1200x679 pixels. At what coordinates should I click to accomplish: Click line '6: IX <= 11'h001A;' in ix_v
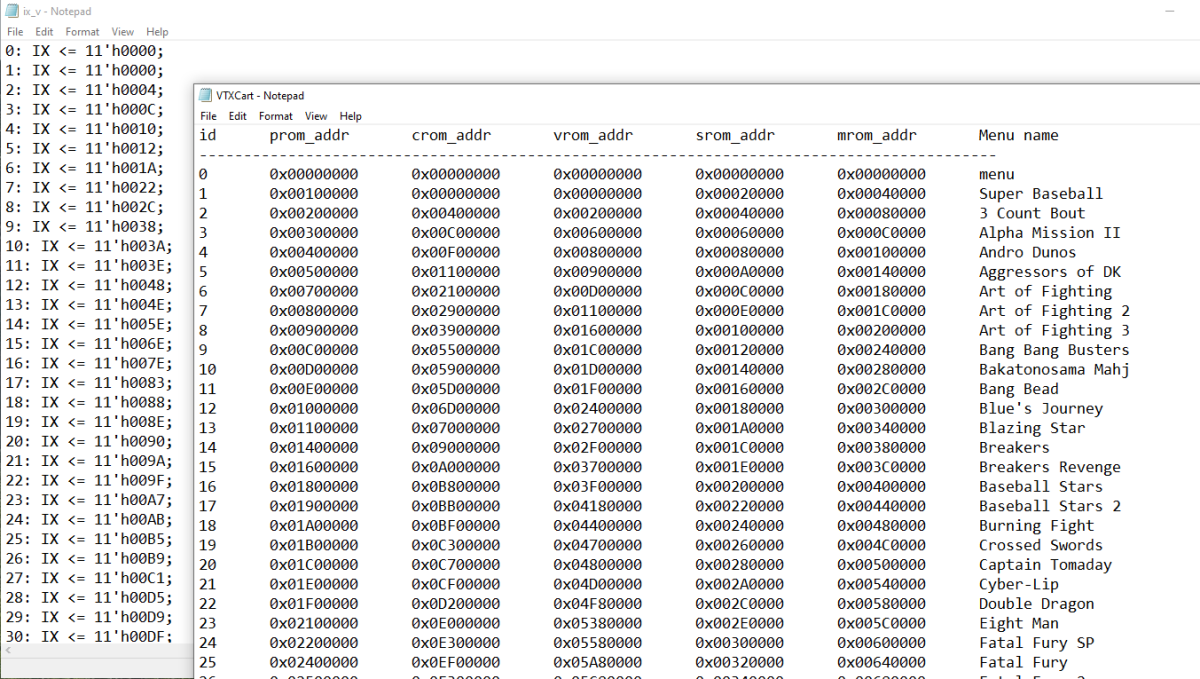[85, 168]
